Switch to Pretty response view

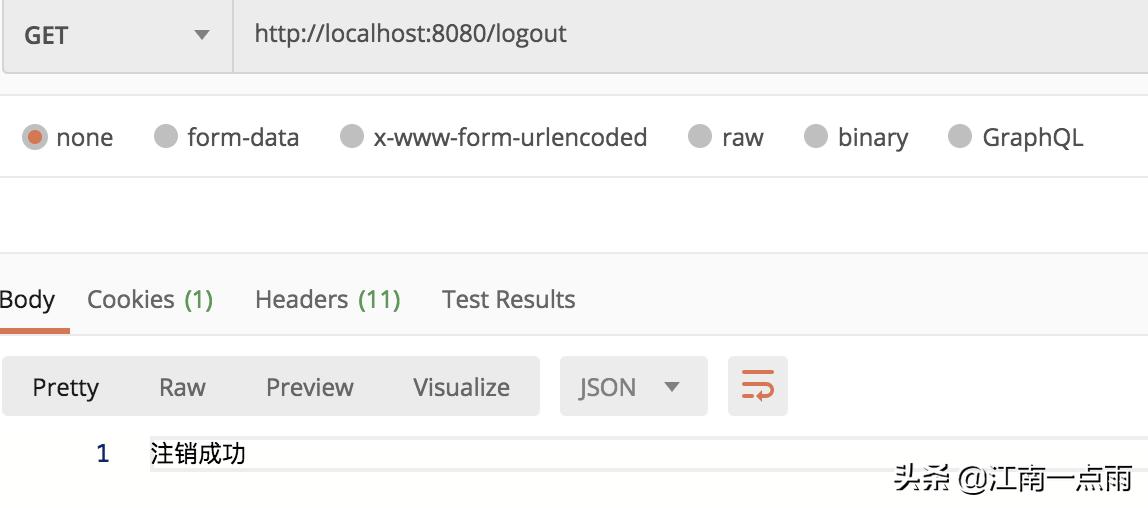tap(65, 386)
